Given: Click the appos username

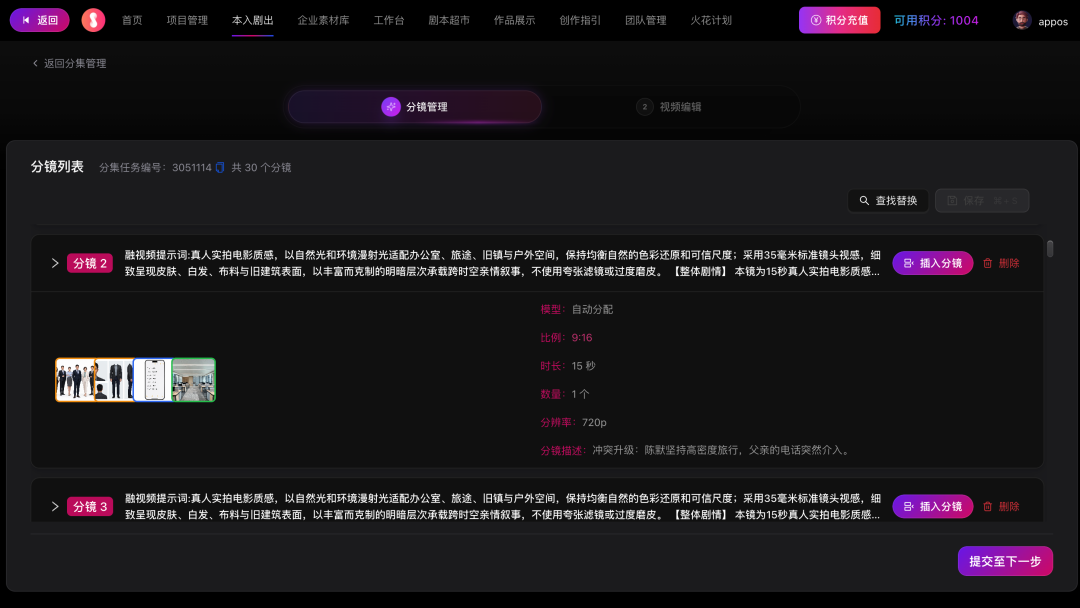Looking at the screenshot, I should (x=1052, y=21).
